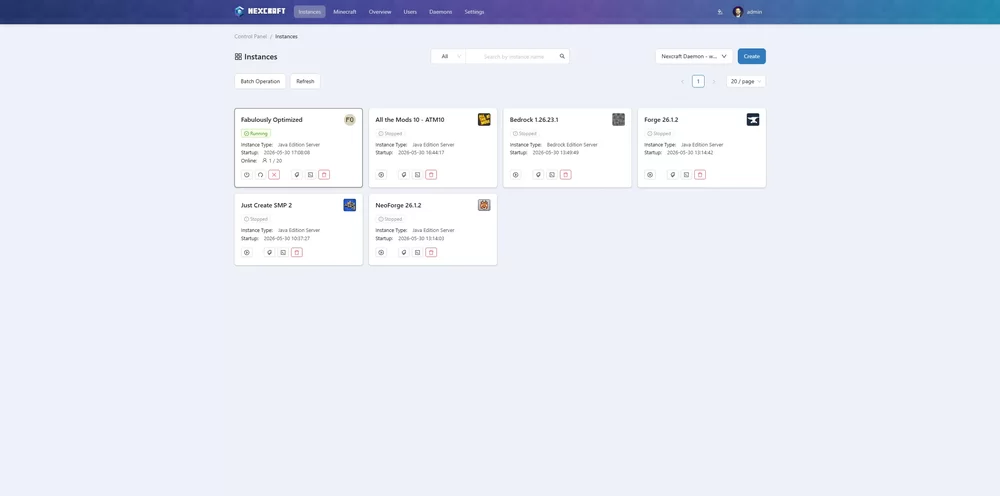Start the NeoForge 26.1.2 instance

tap(381, 252)
